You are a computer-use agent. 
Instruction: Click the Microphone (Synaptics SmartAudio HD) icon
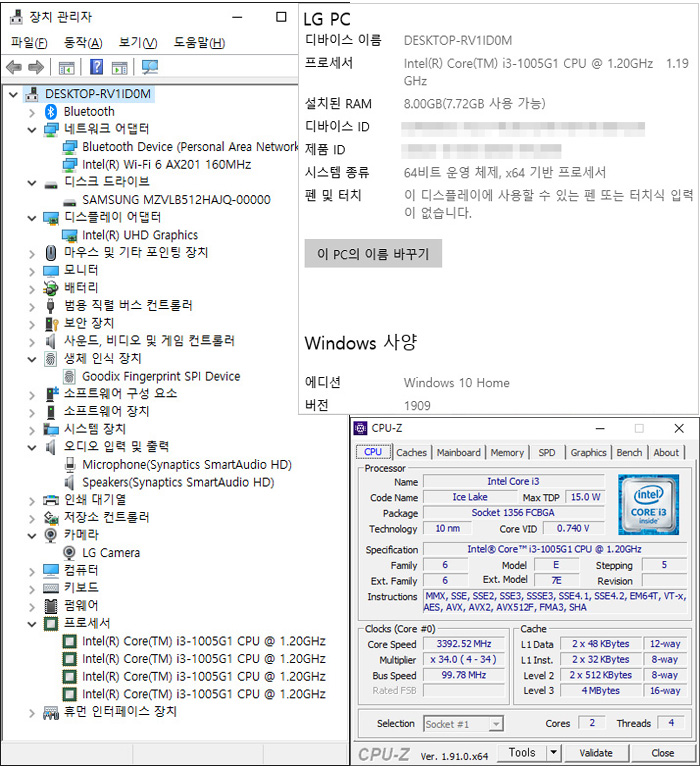[x=70, y=464]
